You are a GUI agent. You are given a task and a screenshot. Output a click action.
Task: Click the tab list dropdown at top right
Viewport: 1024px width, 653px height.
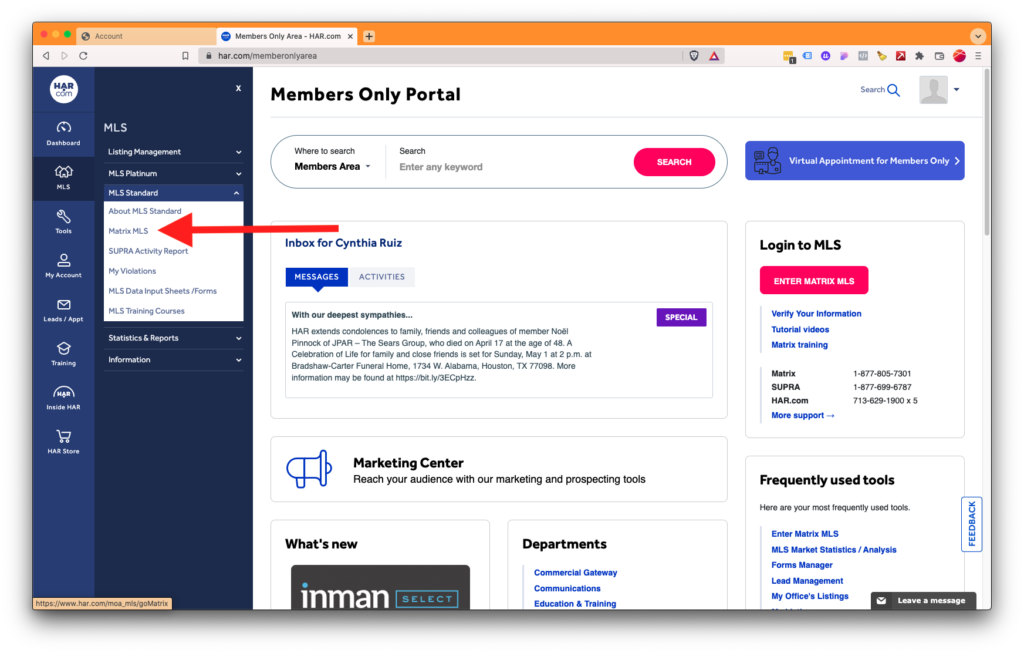[x=977, y=36]
